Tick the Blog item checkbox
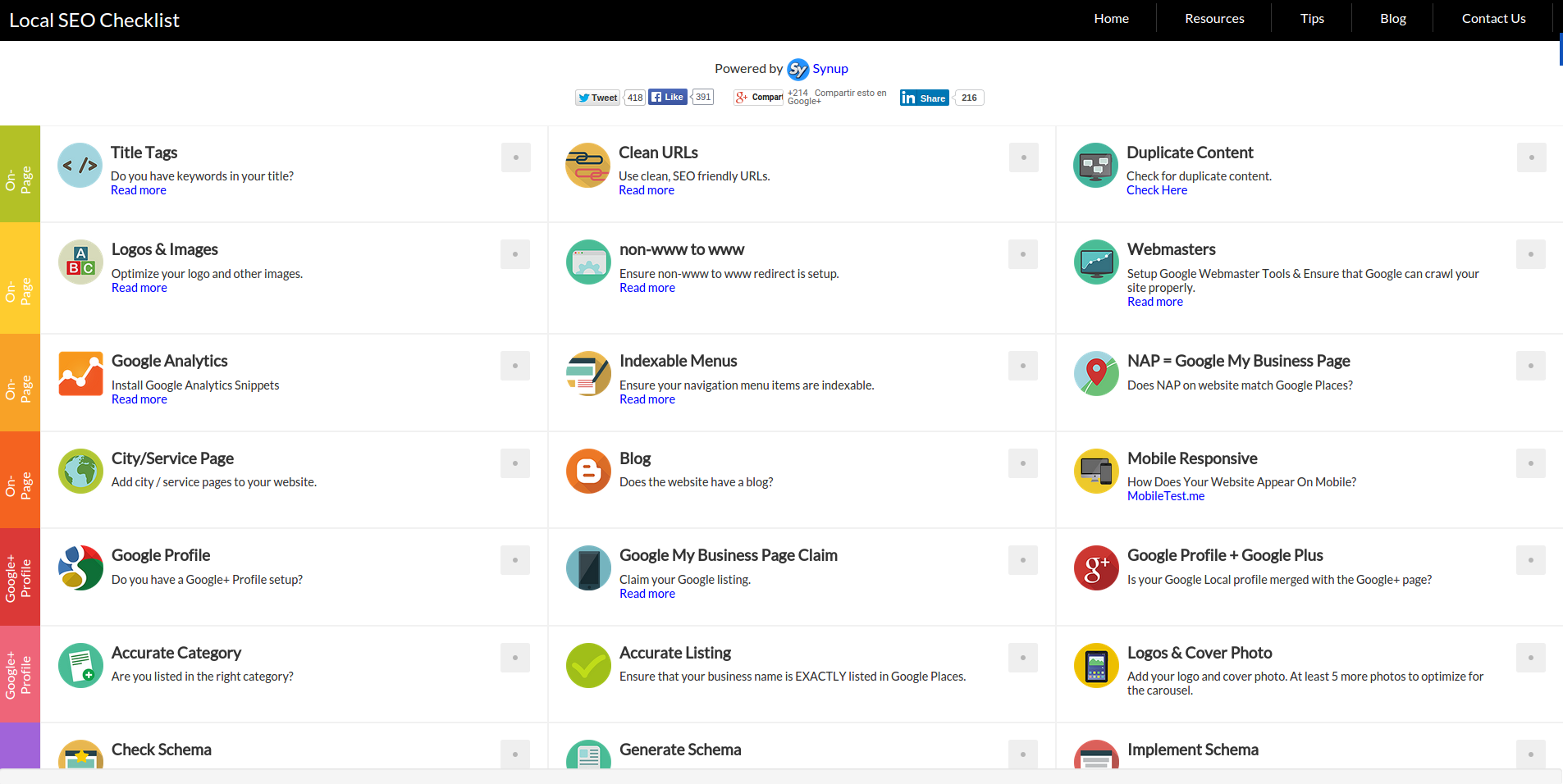The image size is (1563, 784). point(1023,463)
